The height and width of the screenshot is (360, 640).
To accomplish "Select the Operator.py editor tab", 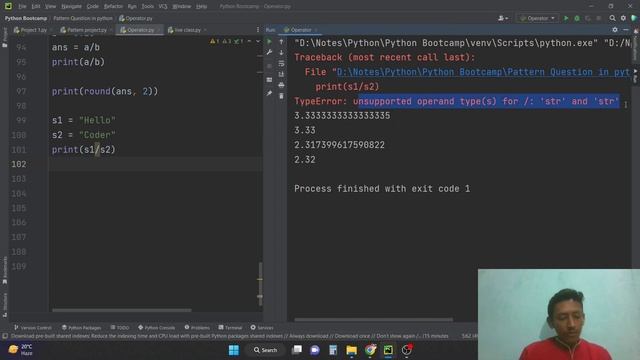I will tap(139, 30).
